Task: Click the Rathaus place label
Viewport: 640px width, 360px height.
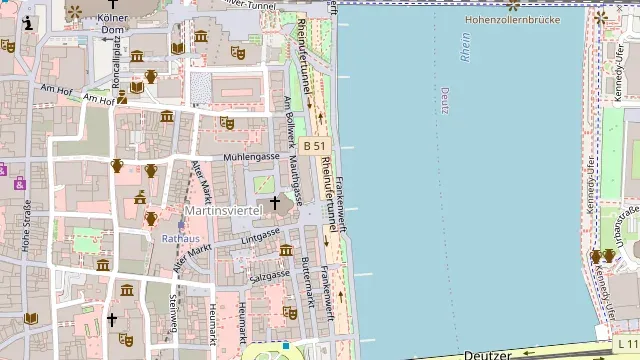Action: point(180,238)
